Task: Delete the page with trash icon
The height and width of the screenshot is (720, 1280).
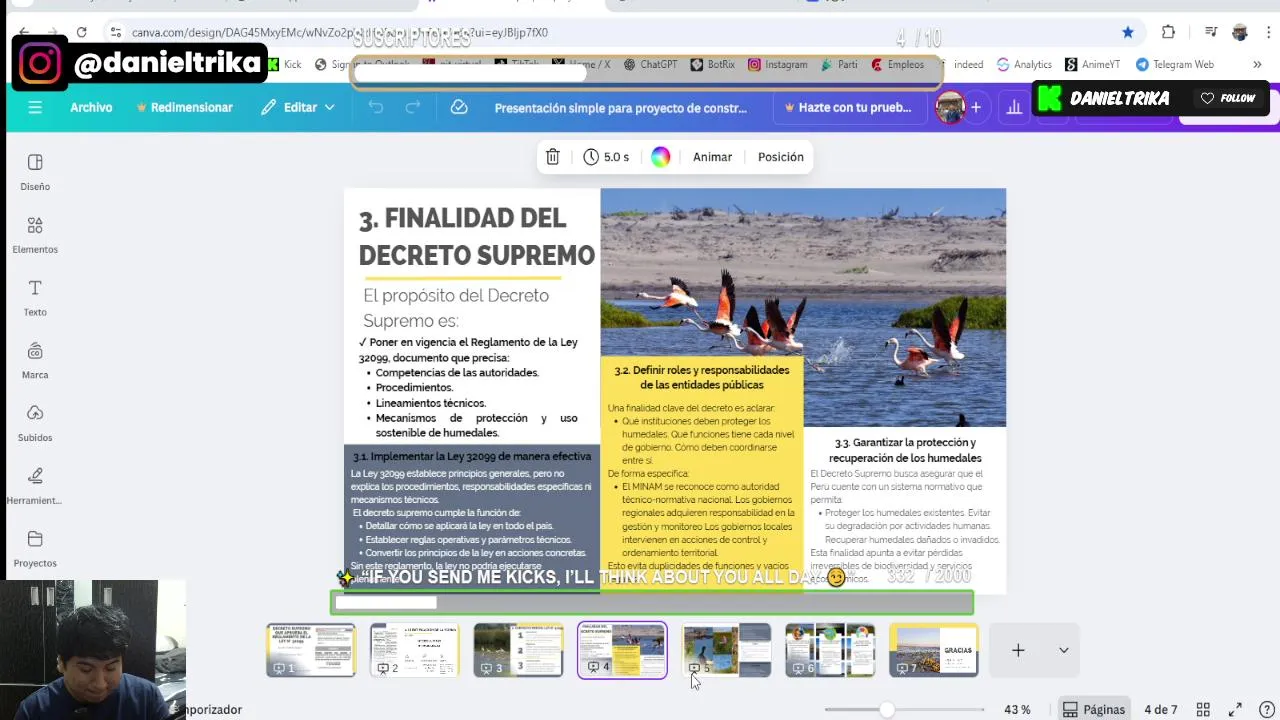Action: pyautogui.click(x=552, y=157)
